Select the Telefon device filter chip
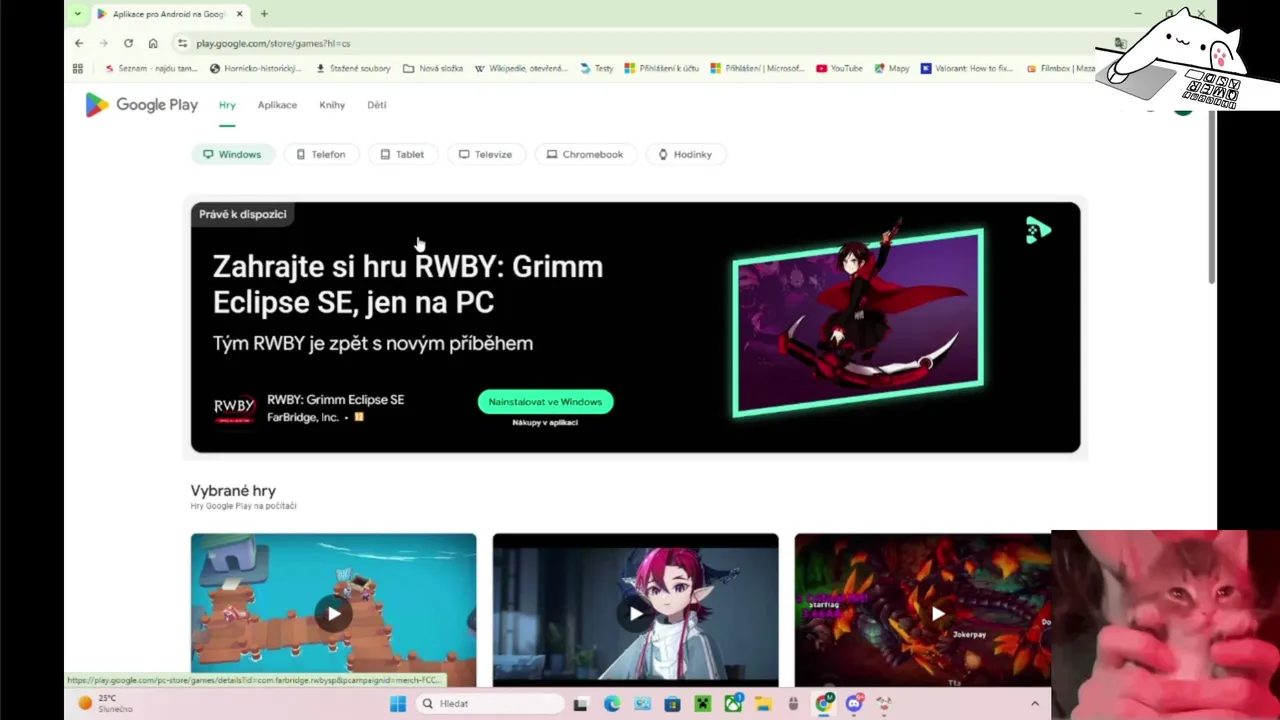The height and width of the screenshot is (720, 1280). (x=321, y=154)
